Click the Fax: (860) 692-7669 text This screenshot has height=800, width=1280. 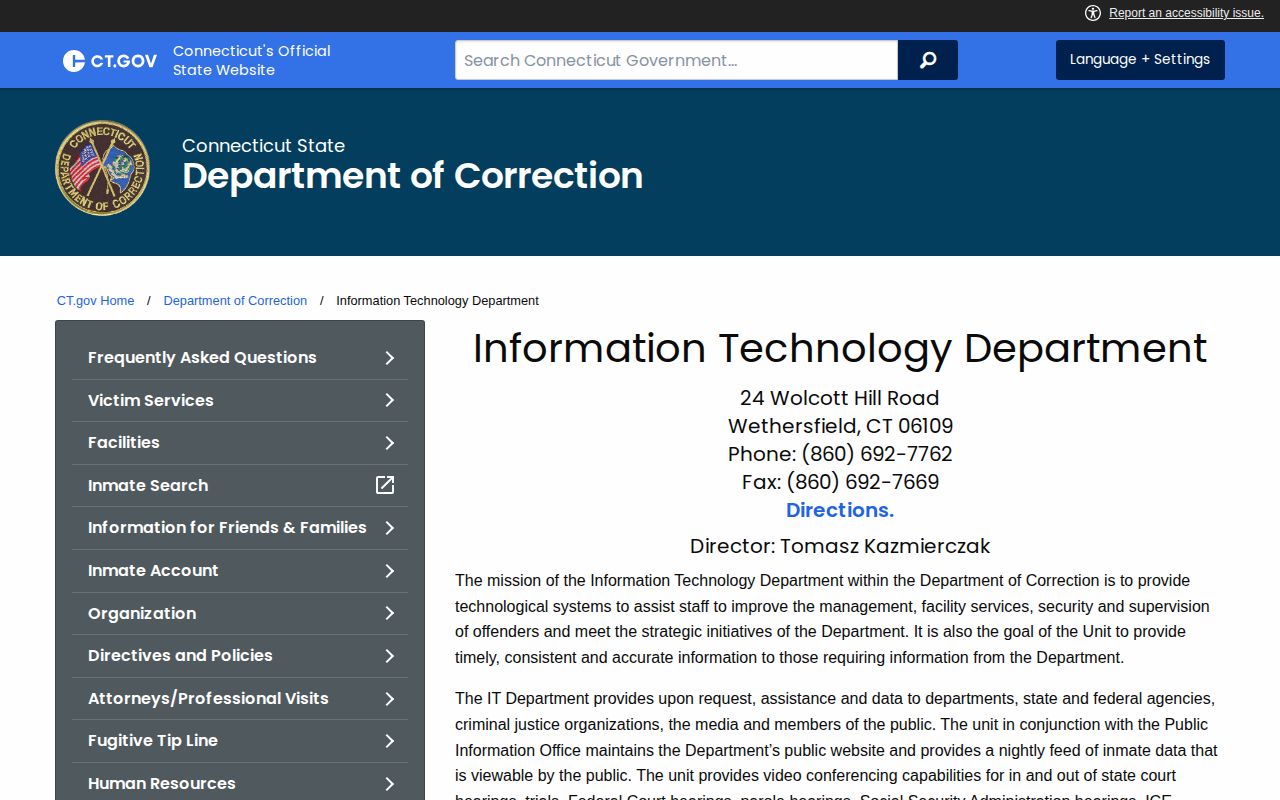[840, 482]
